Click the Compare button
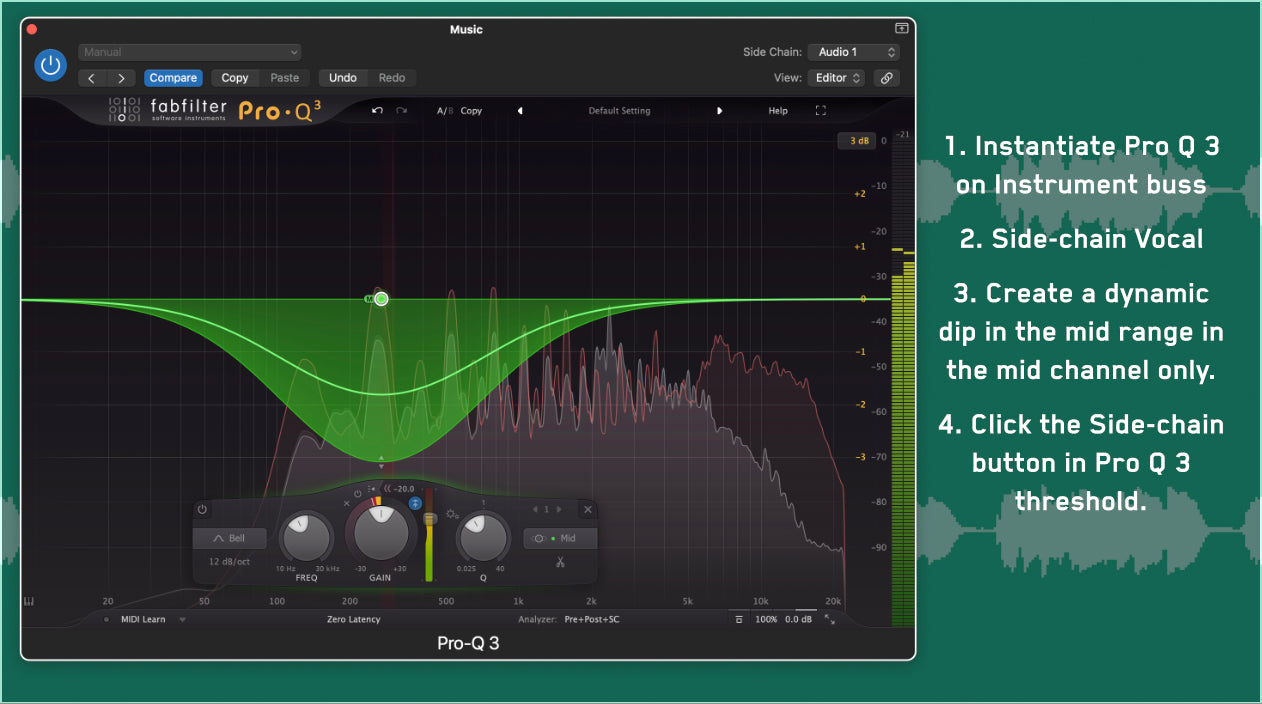Image resolution: width=1262 pixels, height=704 pixels. click(173, 78)
